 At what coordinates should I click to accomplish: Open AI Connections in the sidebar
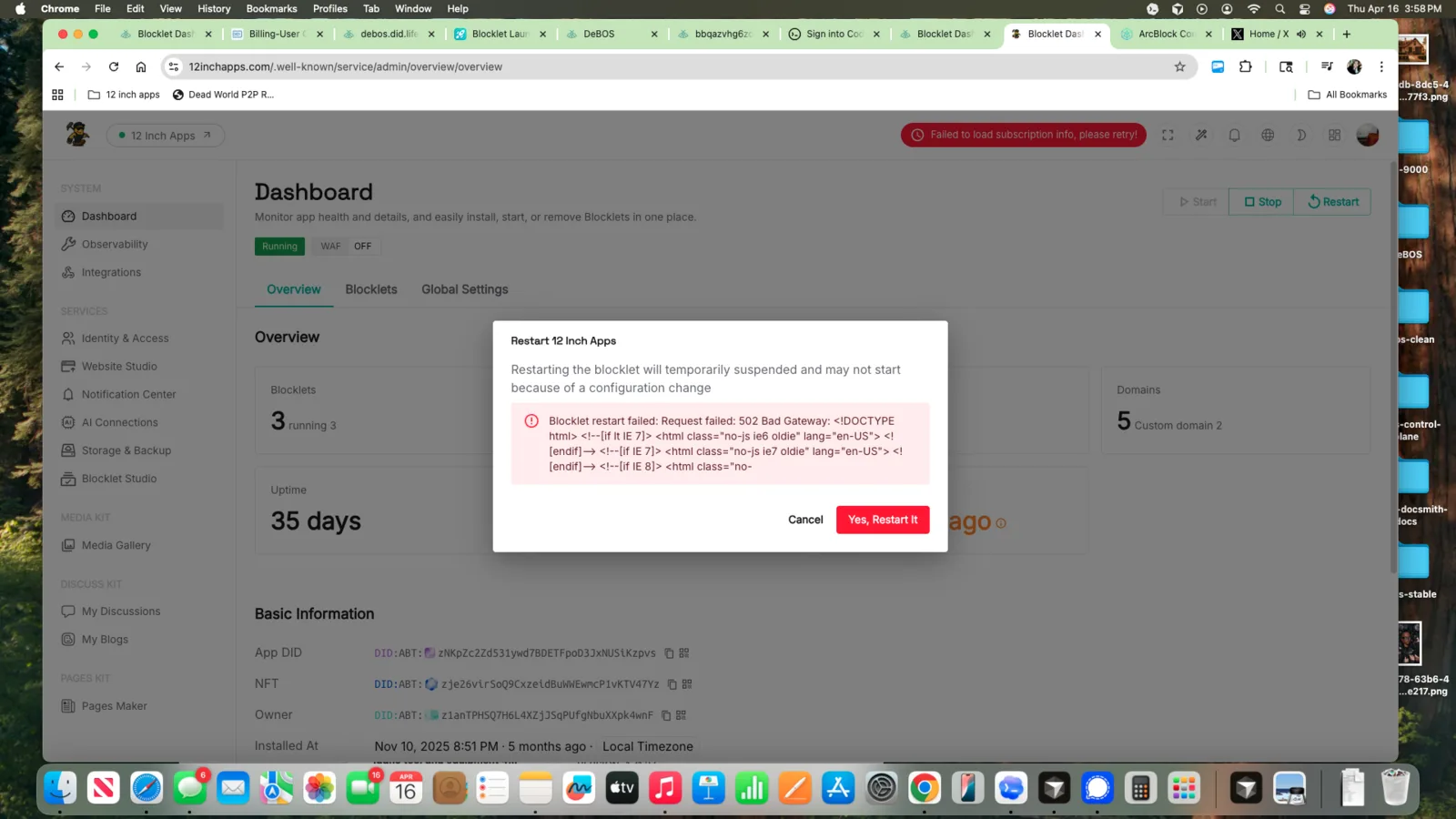point(139,423)
